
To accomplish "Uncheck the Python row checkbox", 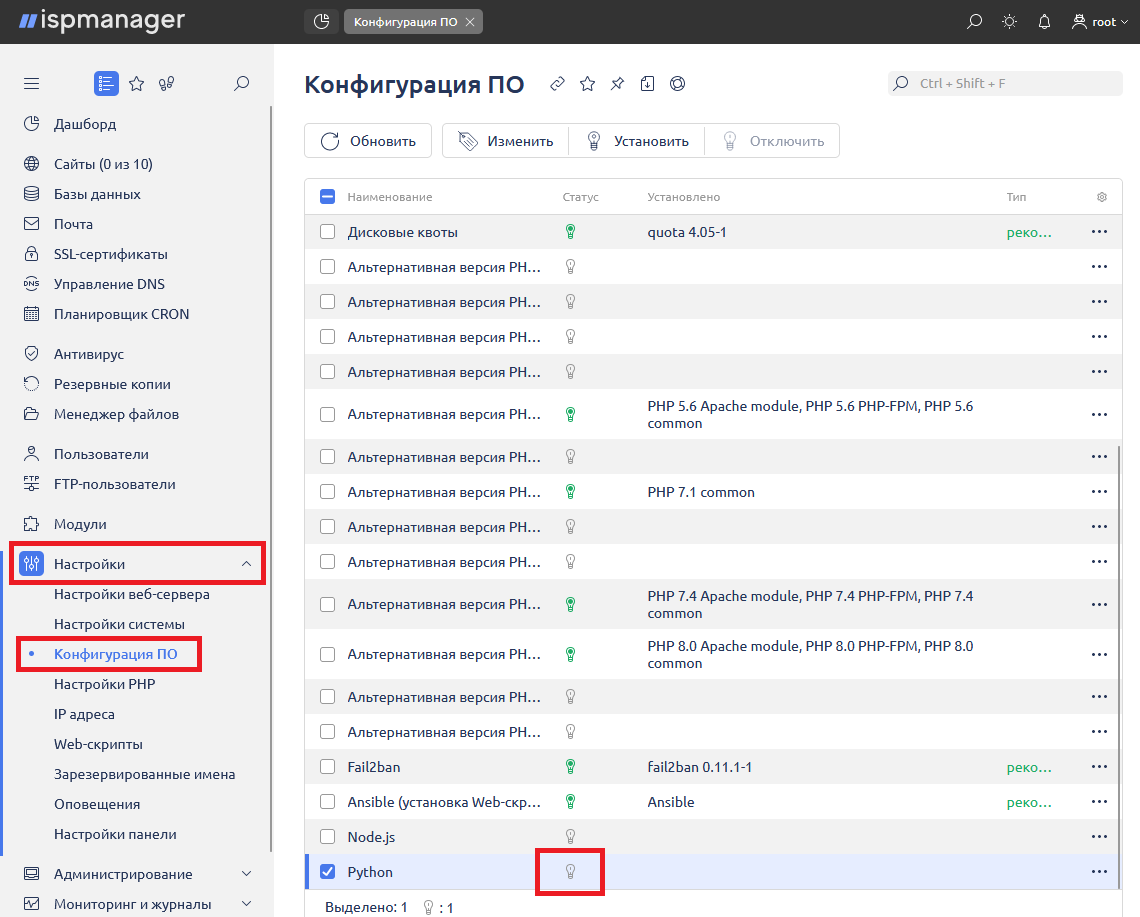I will tap(327, 872).
